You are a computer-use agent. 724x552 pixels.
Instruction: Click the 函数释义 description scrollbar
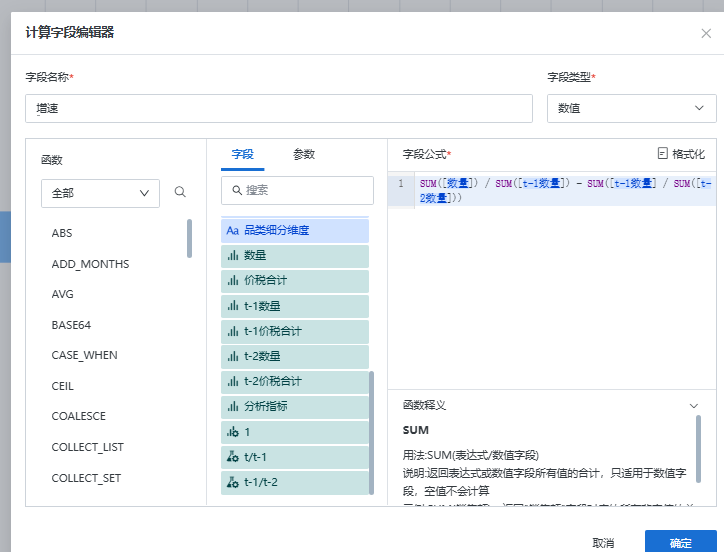(x=698, y=449)
